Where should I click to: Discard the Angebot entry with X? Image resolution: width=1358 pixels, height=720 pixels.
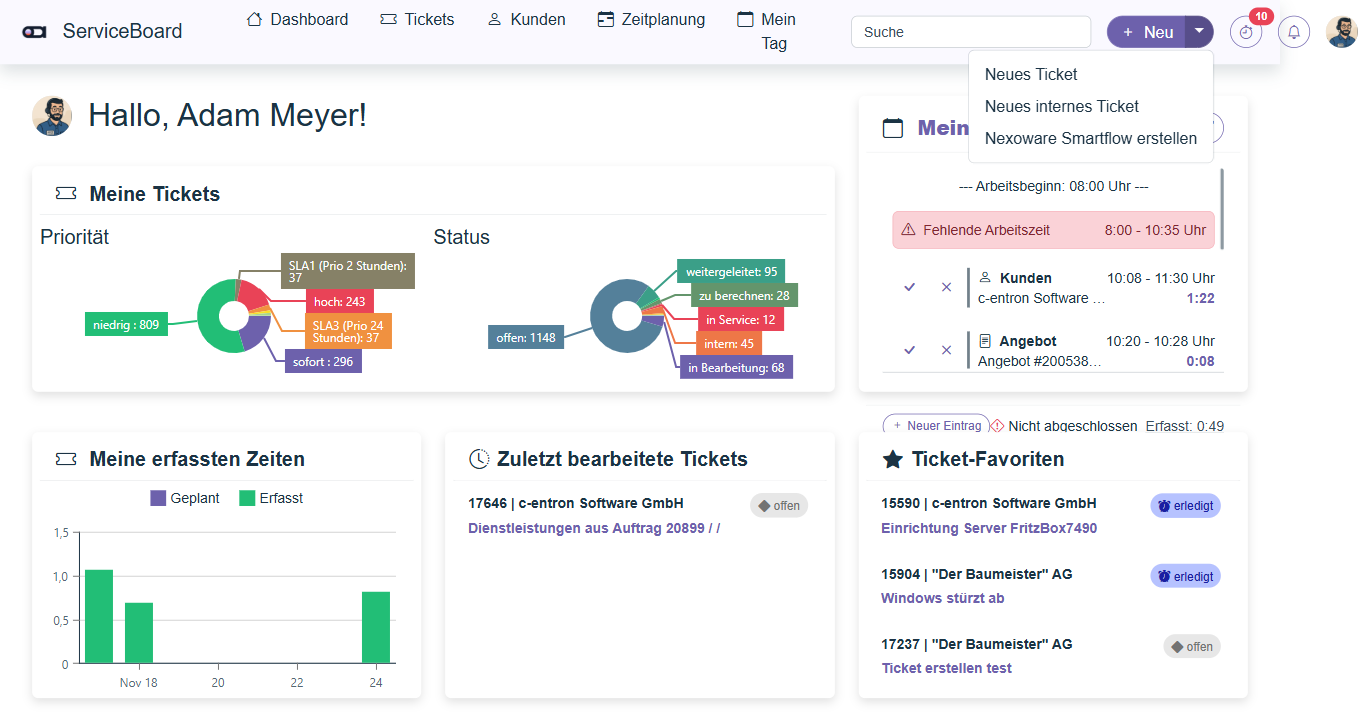(x=946, y=350)
